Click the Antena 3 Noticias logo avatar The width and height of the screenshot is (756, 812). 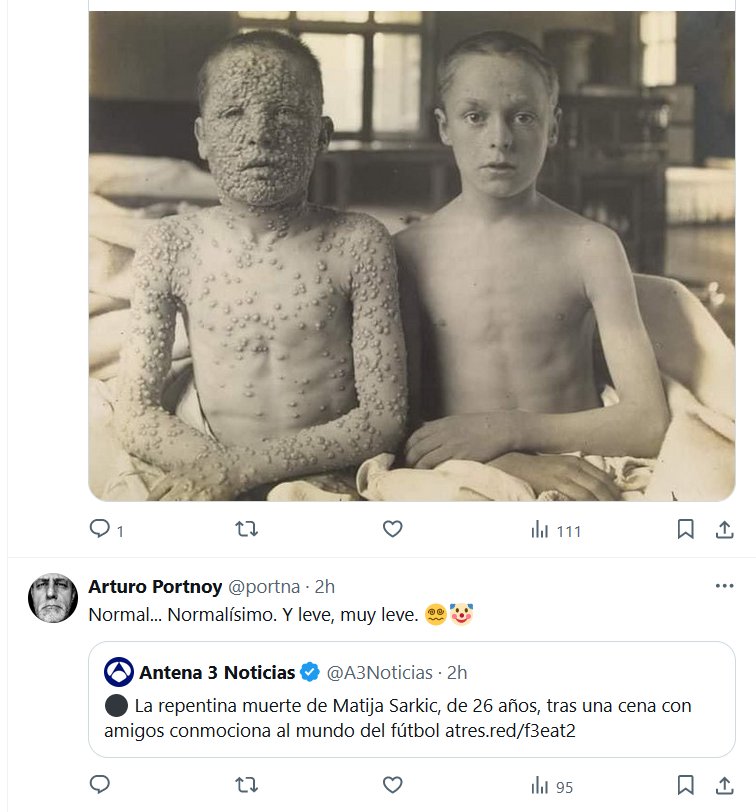coord(119,671)
